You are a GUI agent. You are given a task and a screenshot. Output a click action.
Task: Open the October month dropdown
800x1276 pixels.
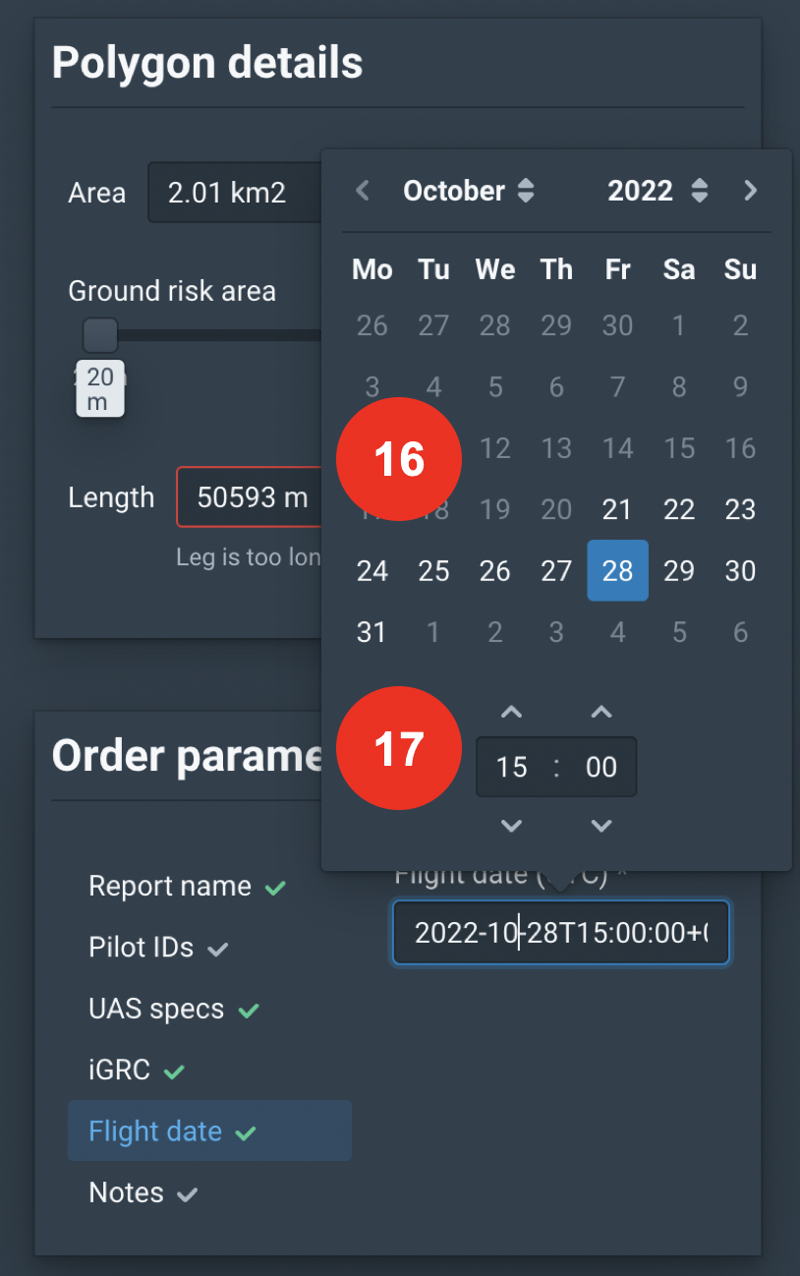click(468, 191)
